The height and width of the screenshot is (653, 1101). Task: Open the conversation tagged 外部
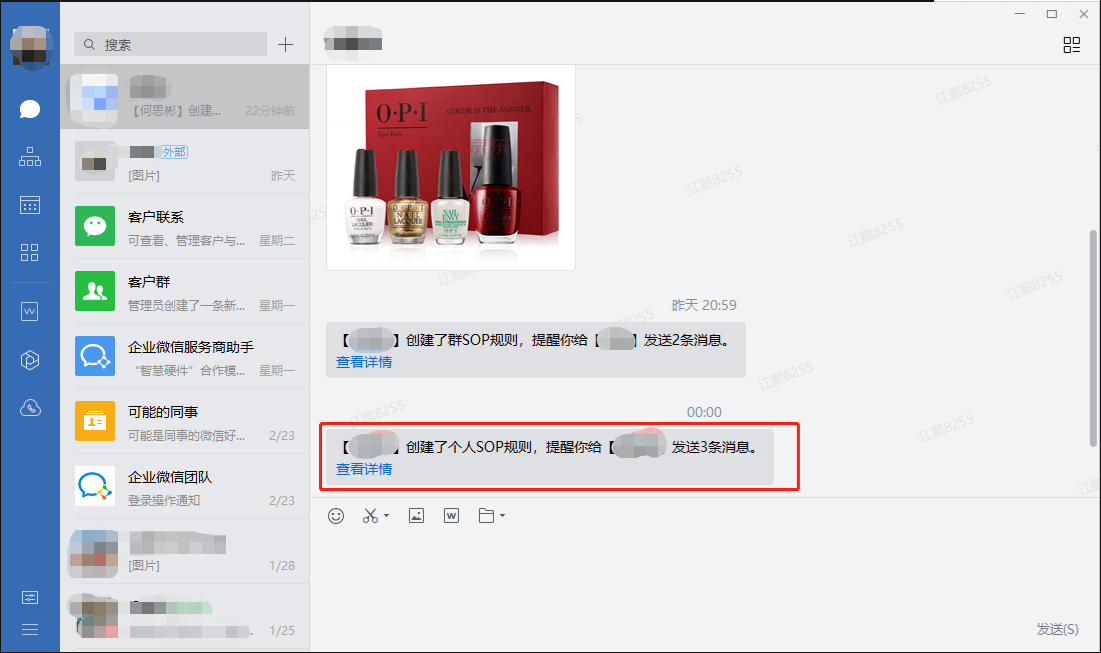pos(185,161)
